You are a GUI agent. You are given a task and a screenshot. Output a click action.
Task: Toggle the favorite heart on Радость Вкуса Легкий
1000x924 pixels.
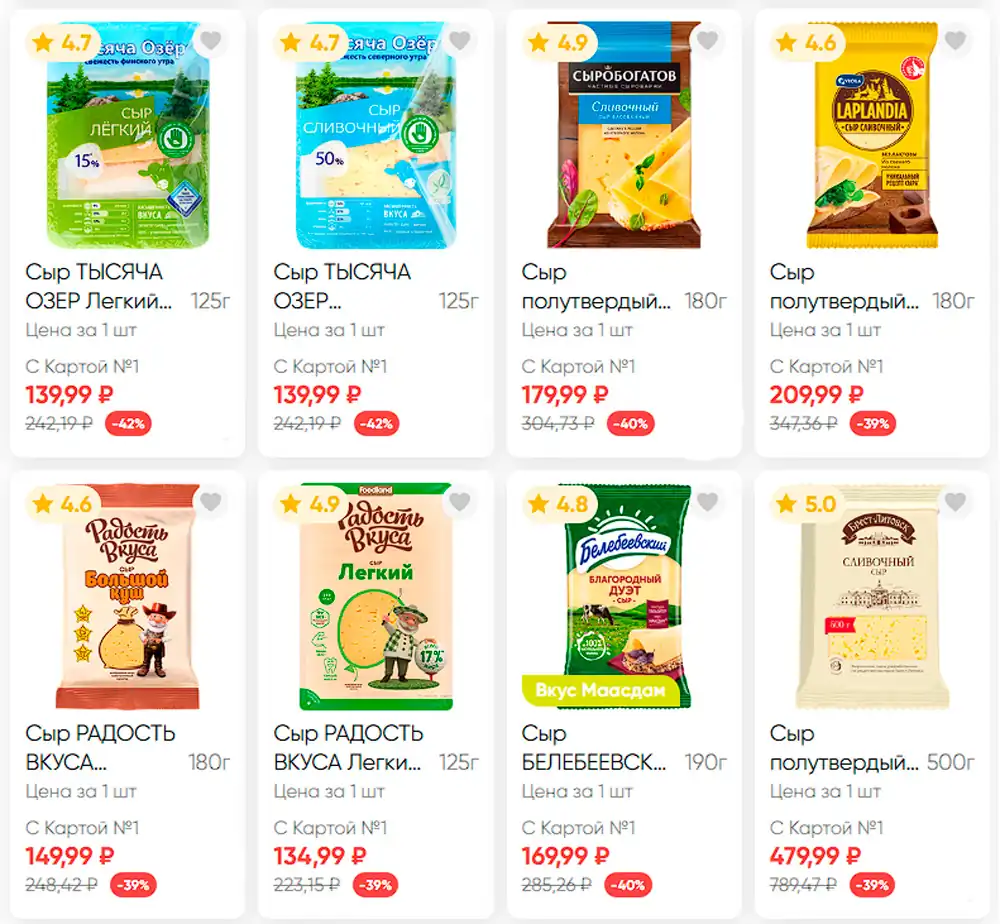click(459, 502)
